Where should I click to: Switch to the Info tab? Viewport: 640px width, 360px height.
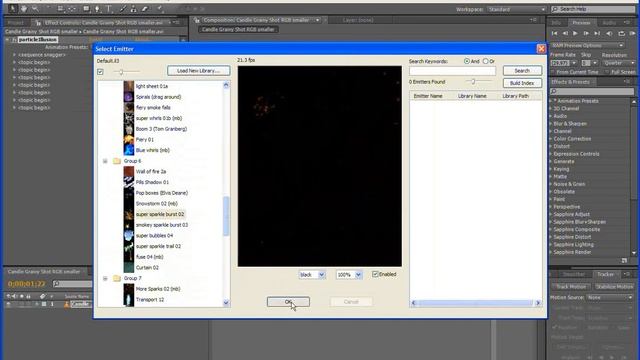(556, 23)
